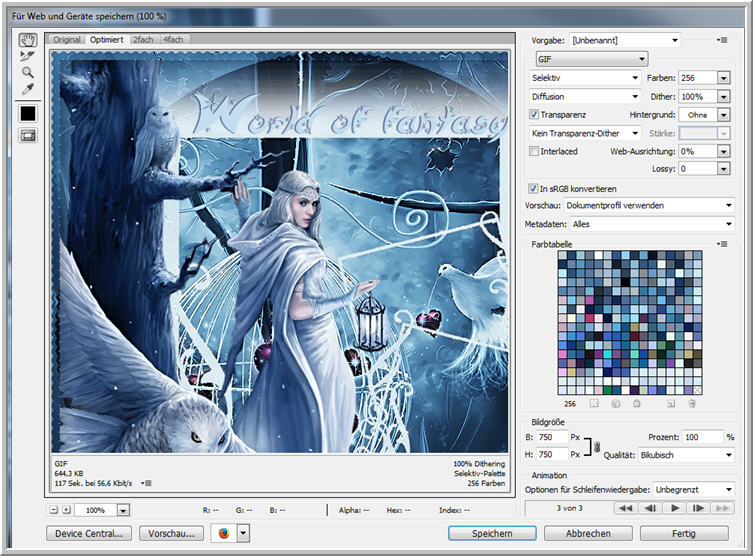Step to previous animation frame
This screenshot has height=556, width=753.
pyautogui.click(x=650, y=508)
